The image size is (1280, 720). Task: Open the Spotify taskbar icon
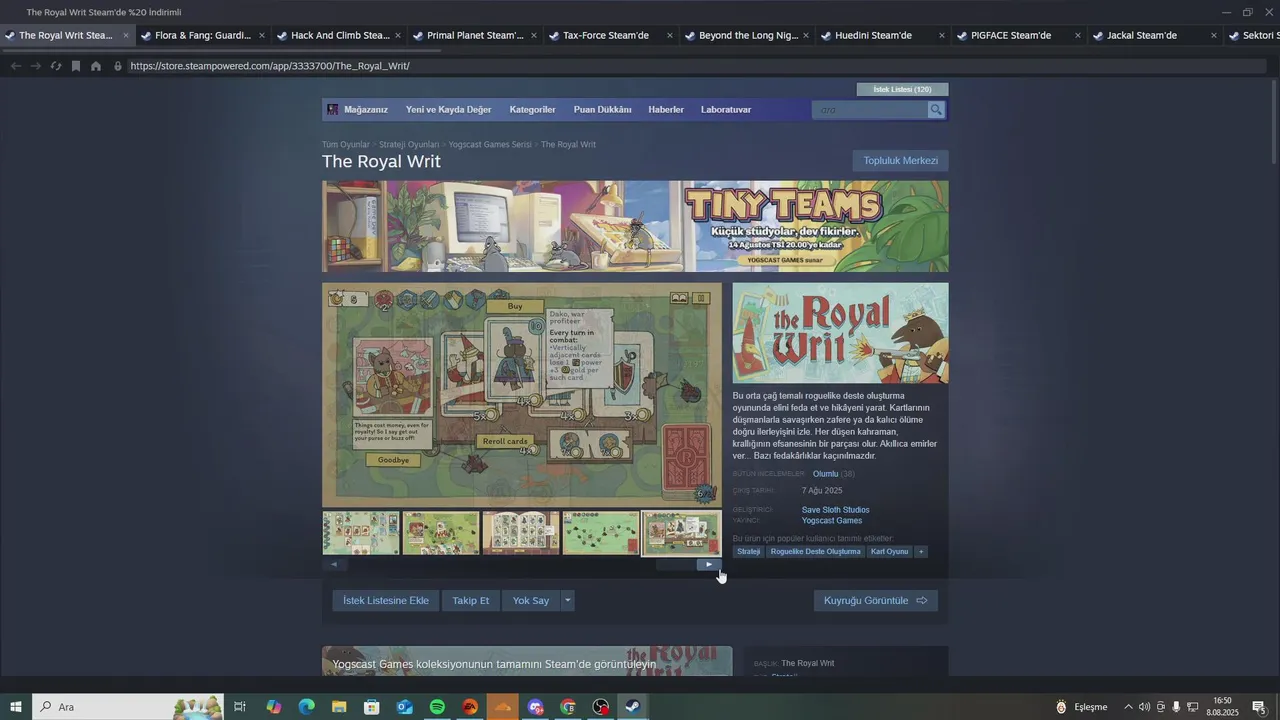(437, 707)
